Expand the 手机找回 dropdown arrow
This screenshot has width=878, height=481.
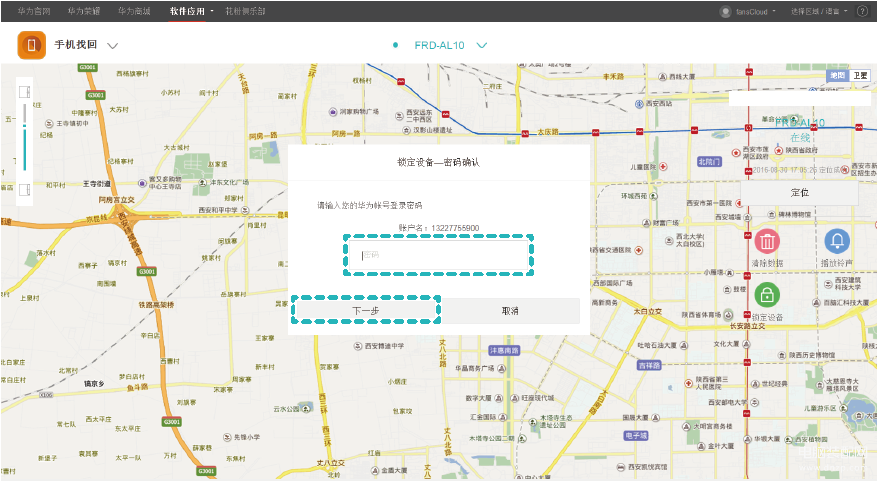[113, 46]
